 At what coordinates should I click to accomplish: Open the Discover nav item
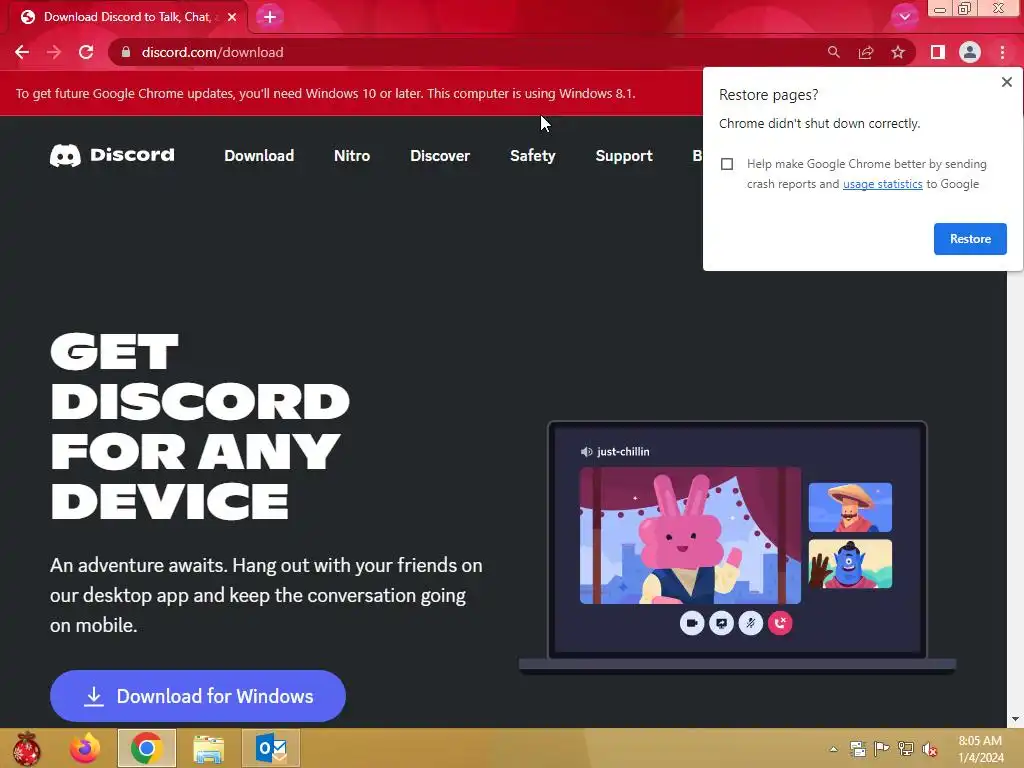click(440, 155)
